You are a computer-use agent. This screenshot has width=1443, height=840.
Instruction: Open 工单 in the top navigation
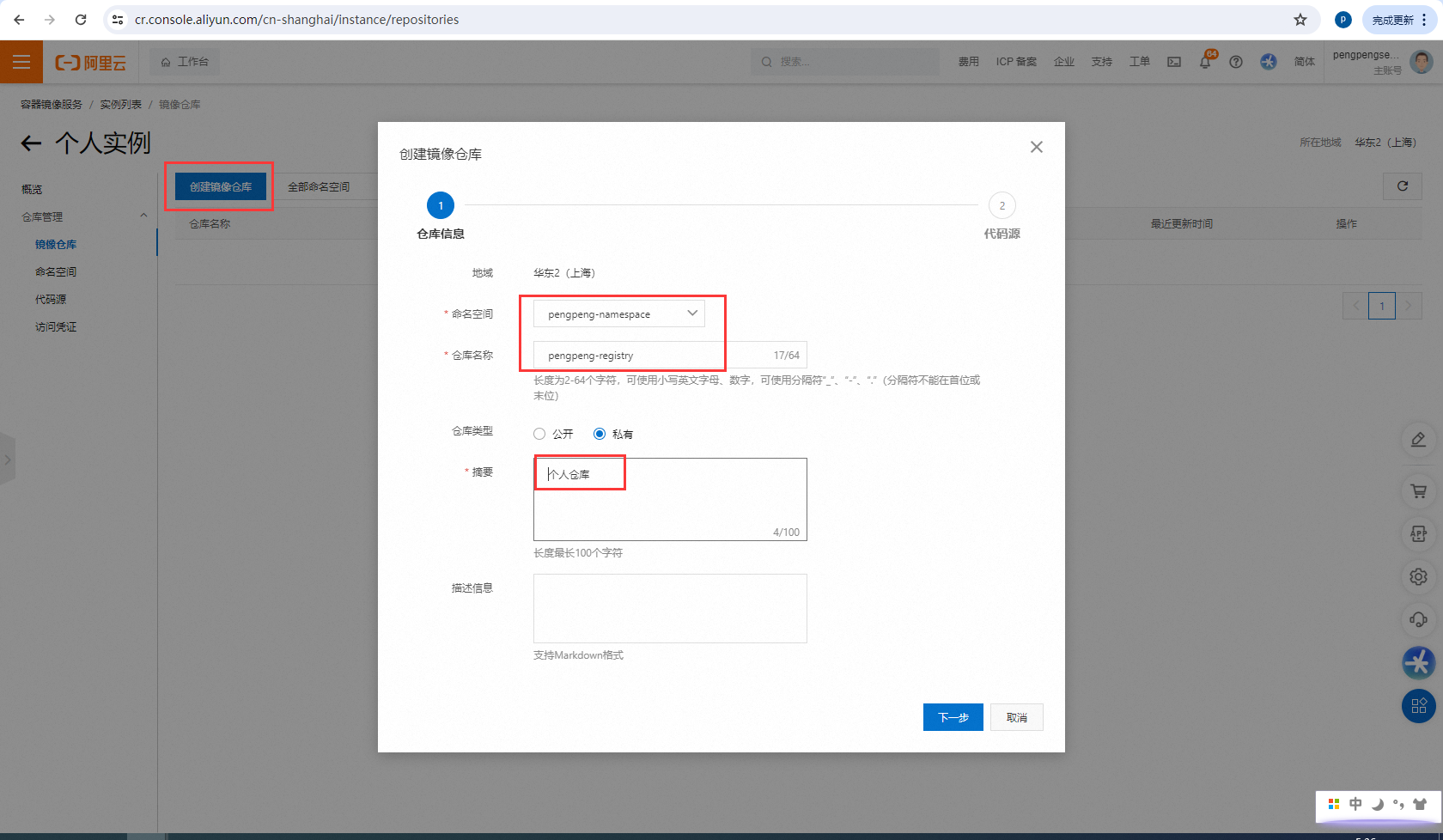click(1140, 62)
